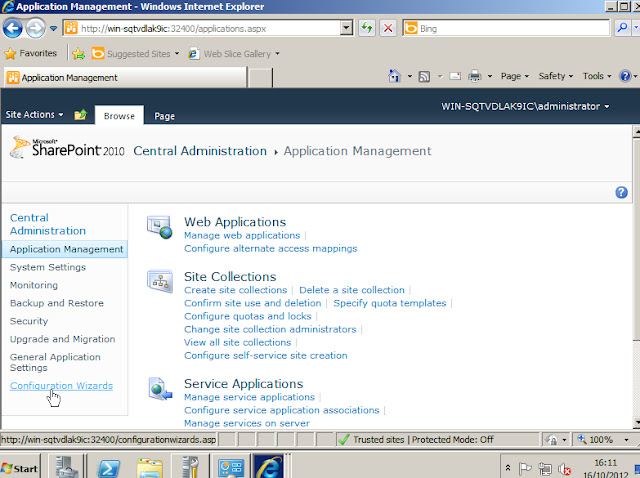Click the RSS feeds icon
The height and width of the screenshot is (478, 640).
[424, 76]
